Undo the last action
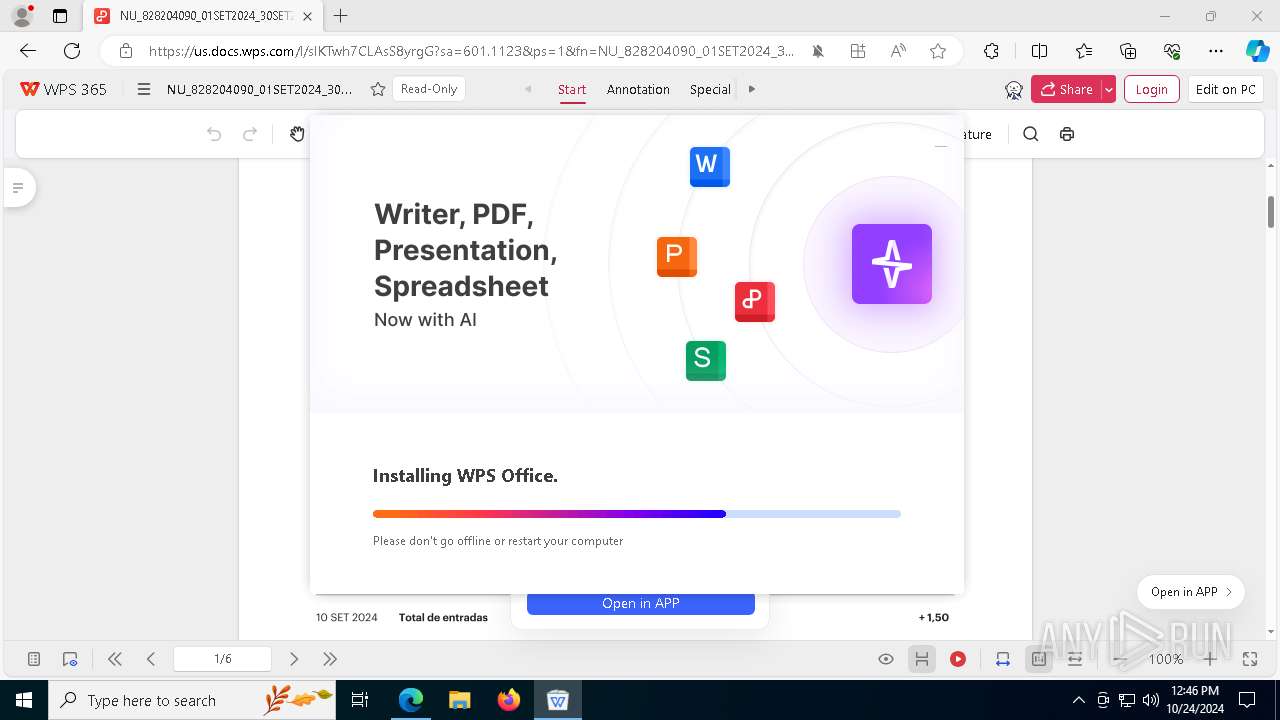This screenshot has width=1280, height=720. click(x=214, y=134)
